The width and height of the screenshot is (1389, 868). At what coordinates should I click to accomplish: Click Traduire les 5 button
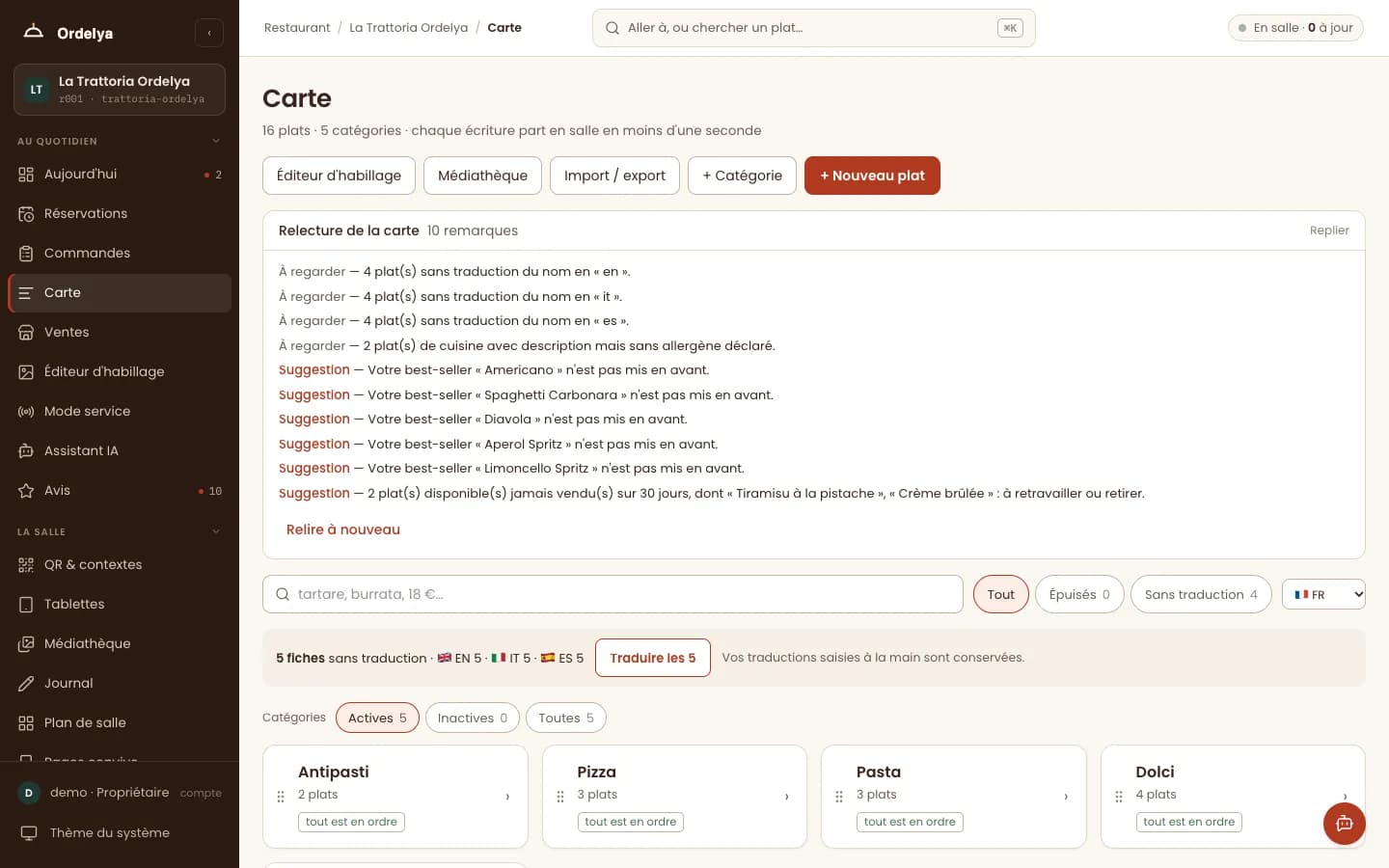(653, 658)
